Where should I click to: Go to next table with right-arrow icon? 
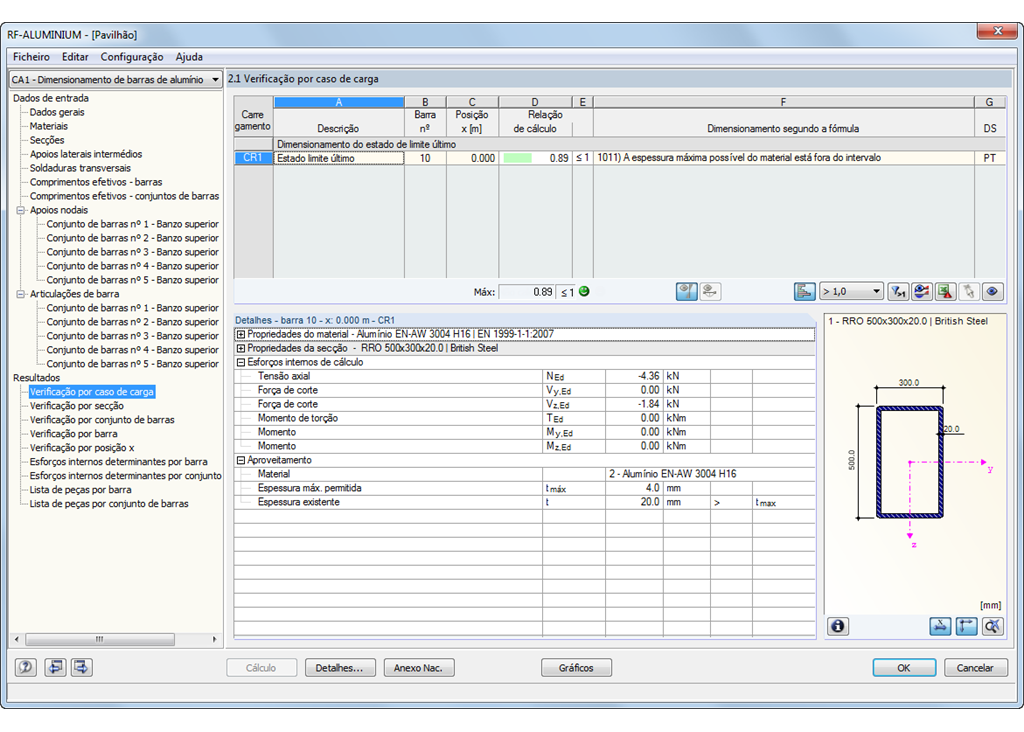click(82, 667)
